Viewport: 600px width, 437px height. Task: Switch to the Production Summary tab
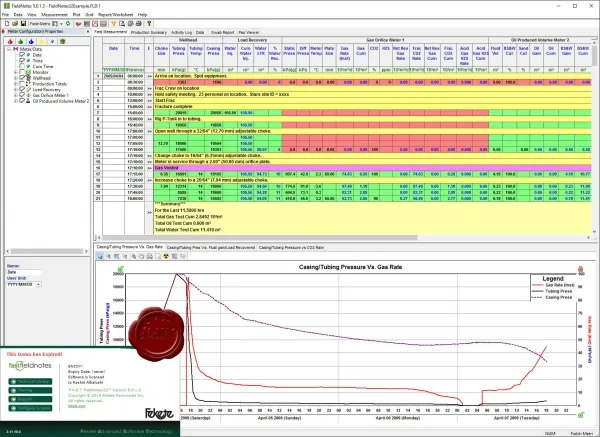[148, 33]
